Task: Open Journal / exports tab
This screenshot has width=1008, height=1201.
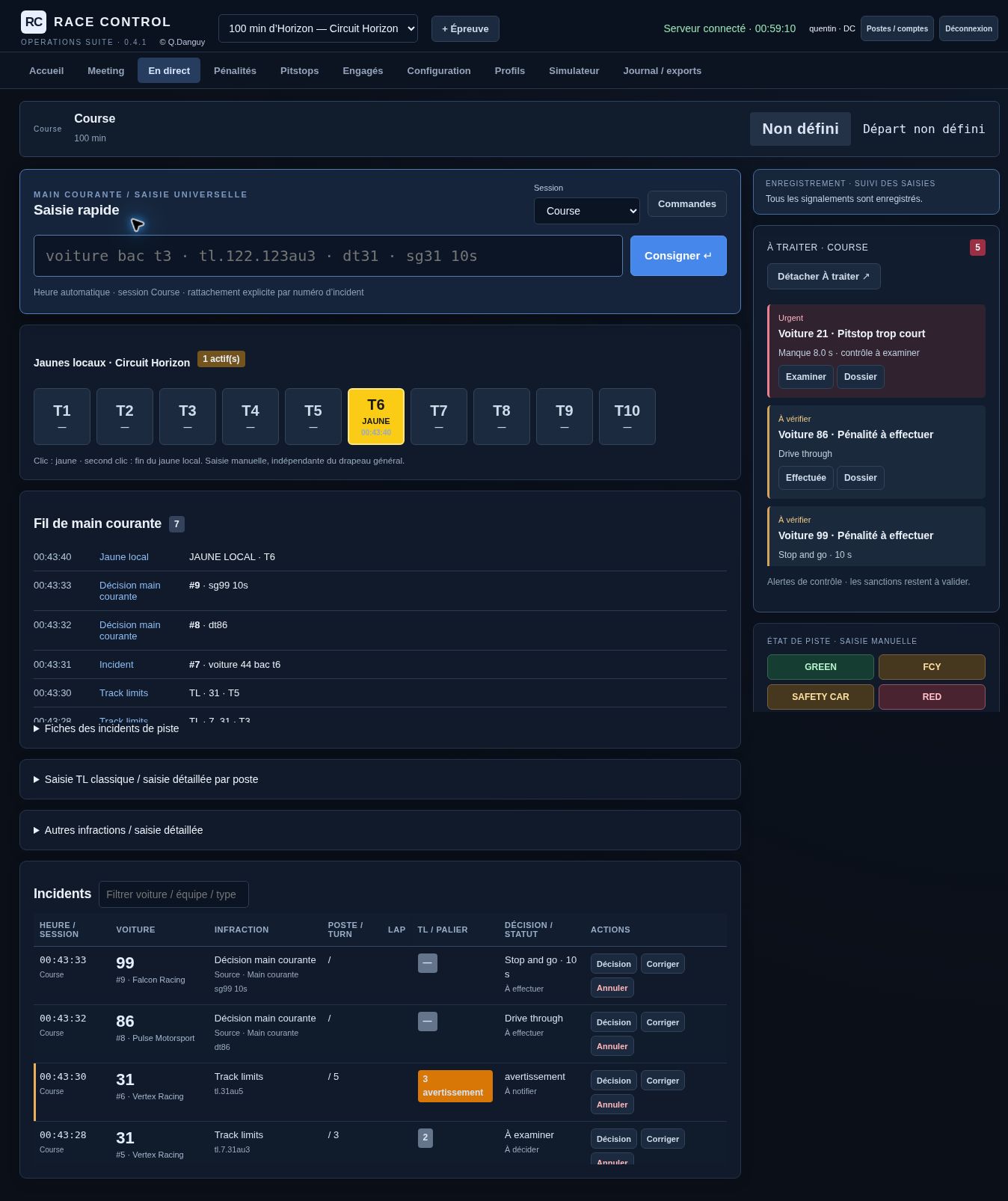Action: pos(662,70)
